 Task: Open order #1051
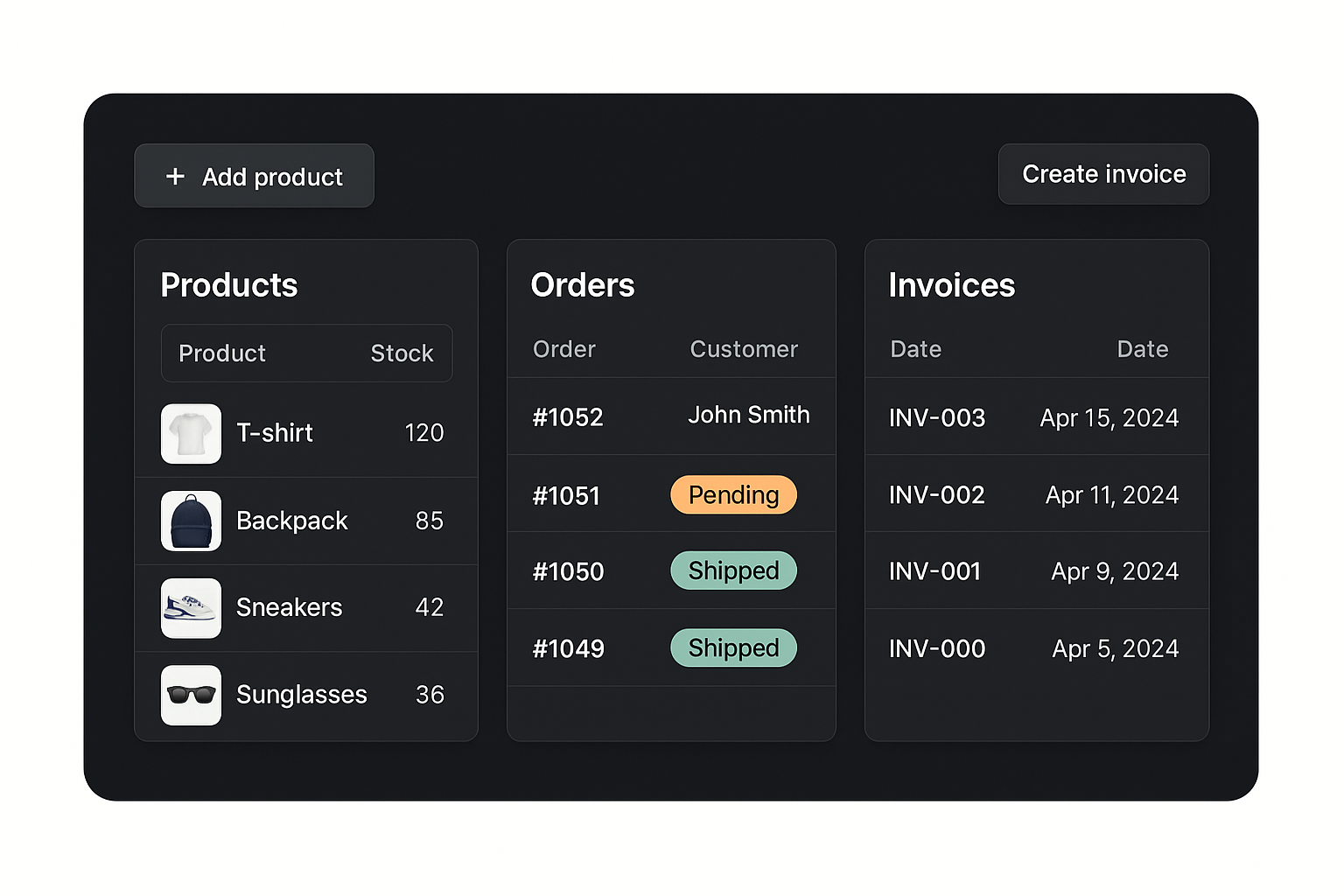pyautogui.click(x=566, y=496)
